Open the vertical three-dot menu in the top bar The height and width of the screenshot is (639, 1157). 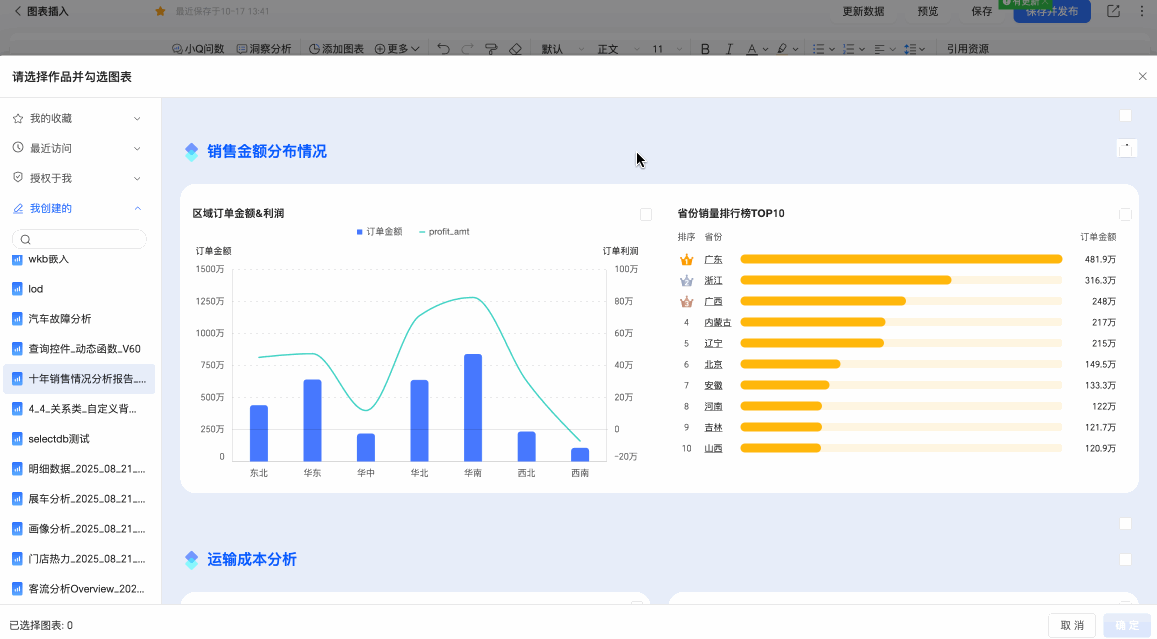(x=1142, y=11)
